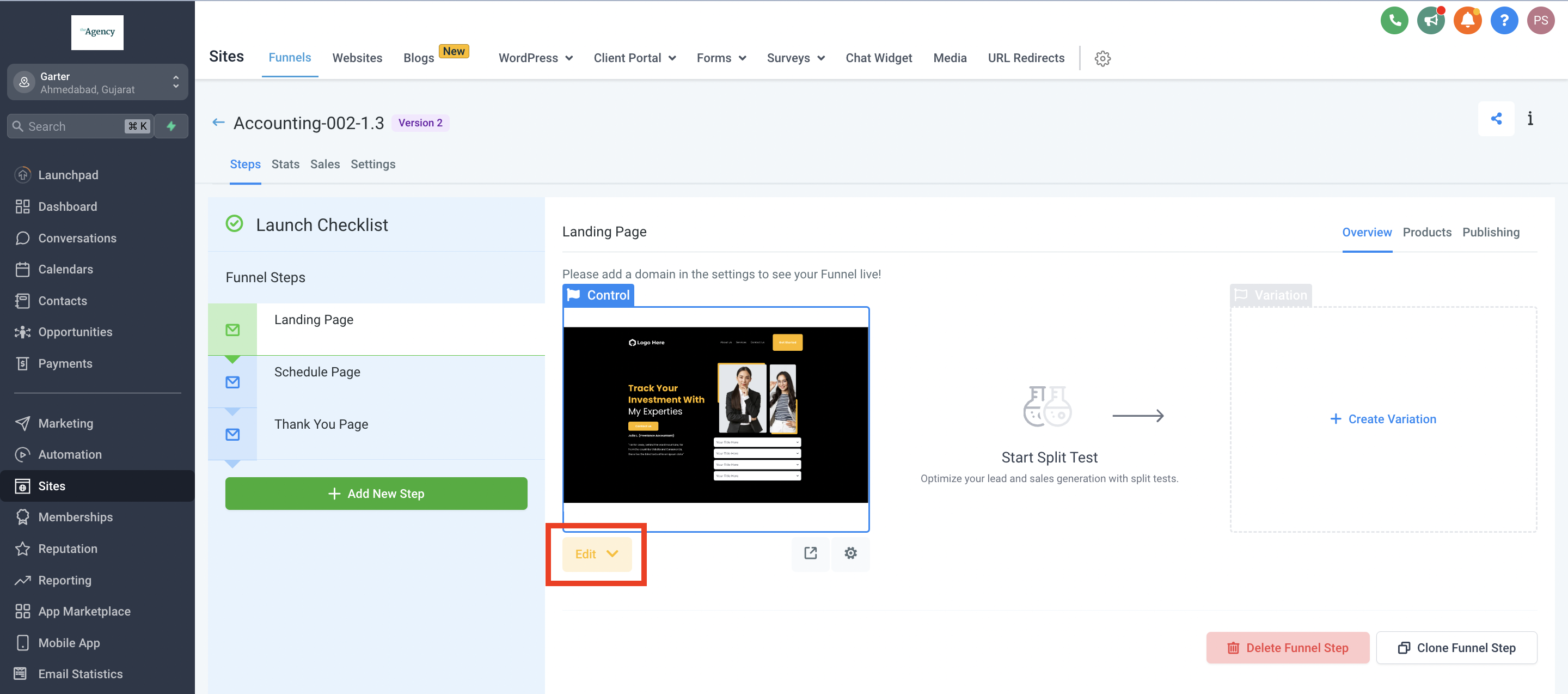Click the Create Variation link
Screen dimensions: 1568x694
point(1383,419)
